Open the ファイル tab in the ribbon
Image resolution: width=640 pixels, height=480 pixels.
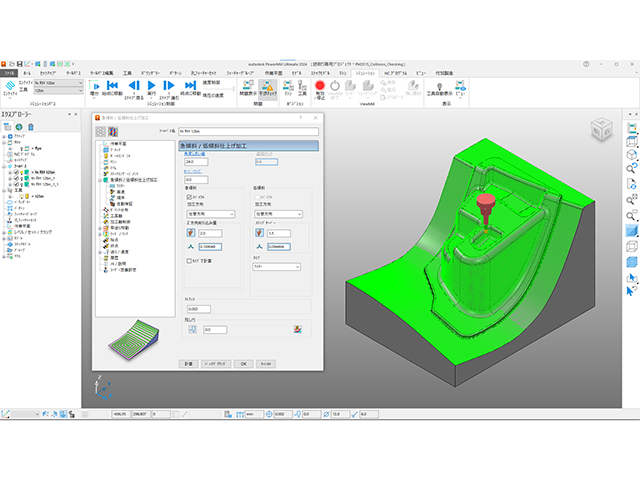pos(9,73)
